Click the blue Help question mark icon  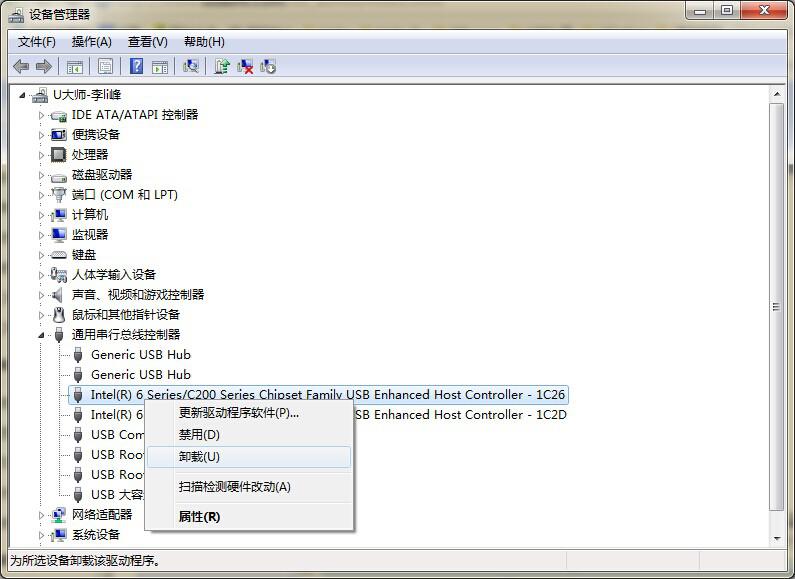click(136, 66)
